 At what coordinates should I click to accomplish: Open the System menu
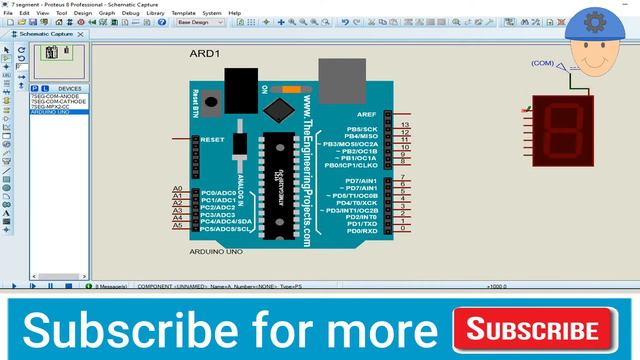pos(212,13)
